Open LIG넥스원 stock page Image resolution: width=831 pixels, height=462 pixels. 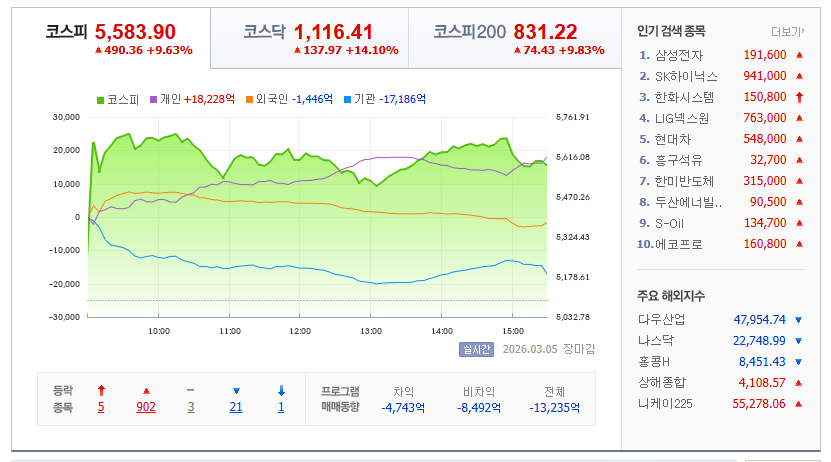(x=682, y=118)
